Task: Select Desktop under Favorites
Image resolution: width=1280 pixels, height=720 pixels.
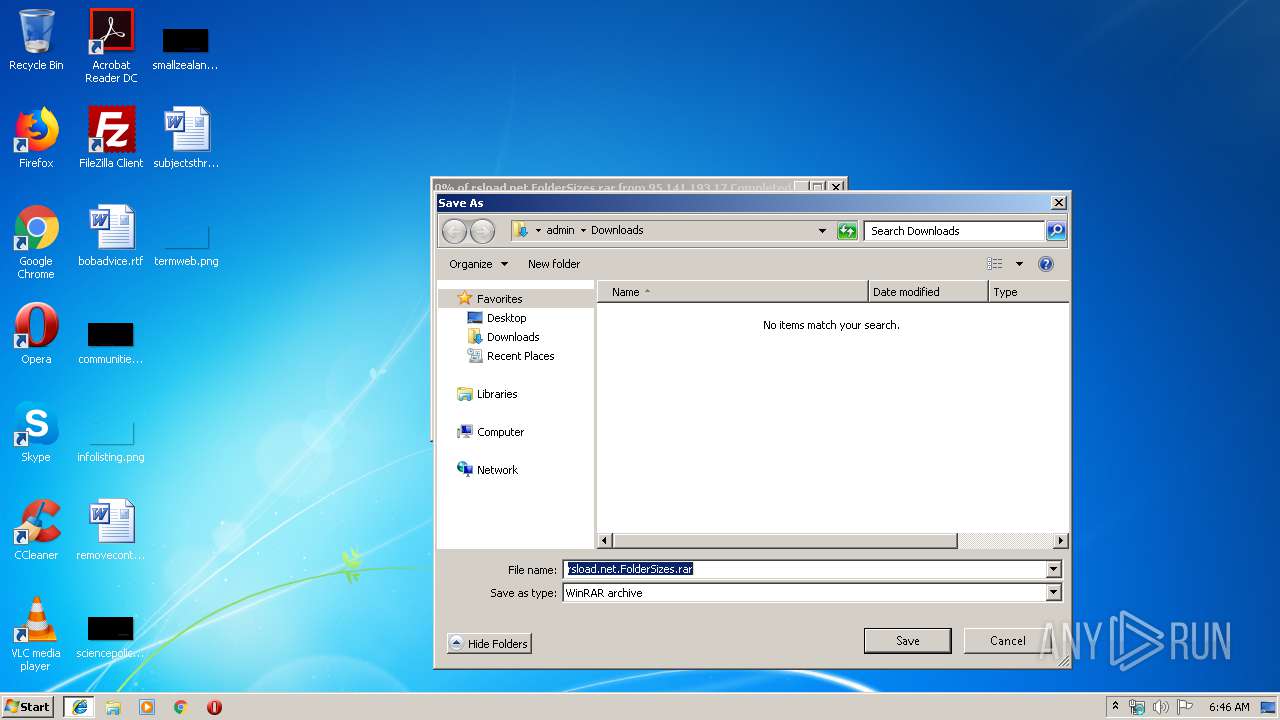Action: point(506,318)
